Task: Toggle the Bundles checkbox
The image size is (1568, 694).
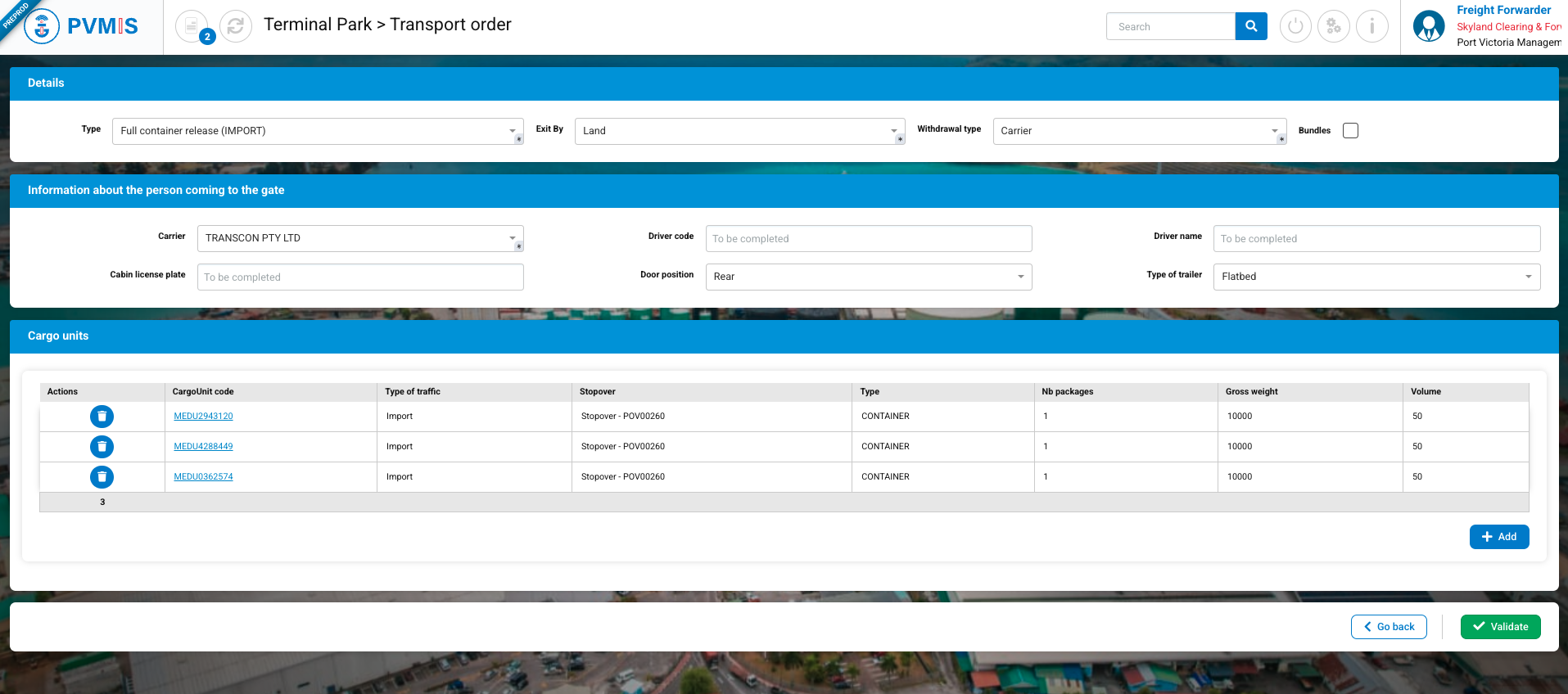Action: coord(1350,131)
